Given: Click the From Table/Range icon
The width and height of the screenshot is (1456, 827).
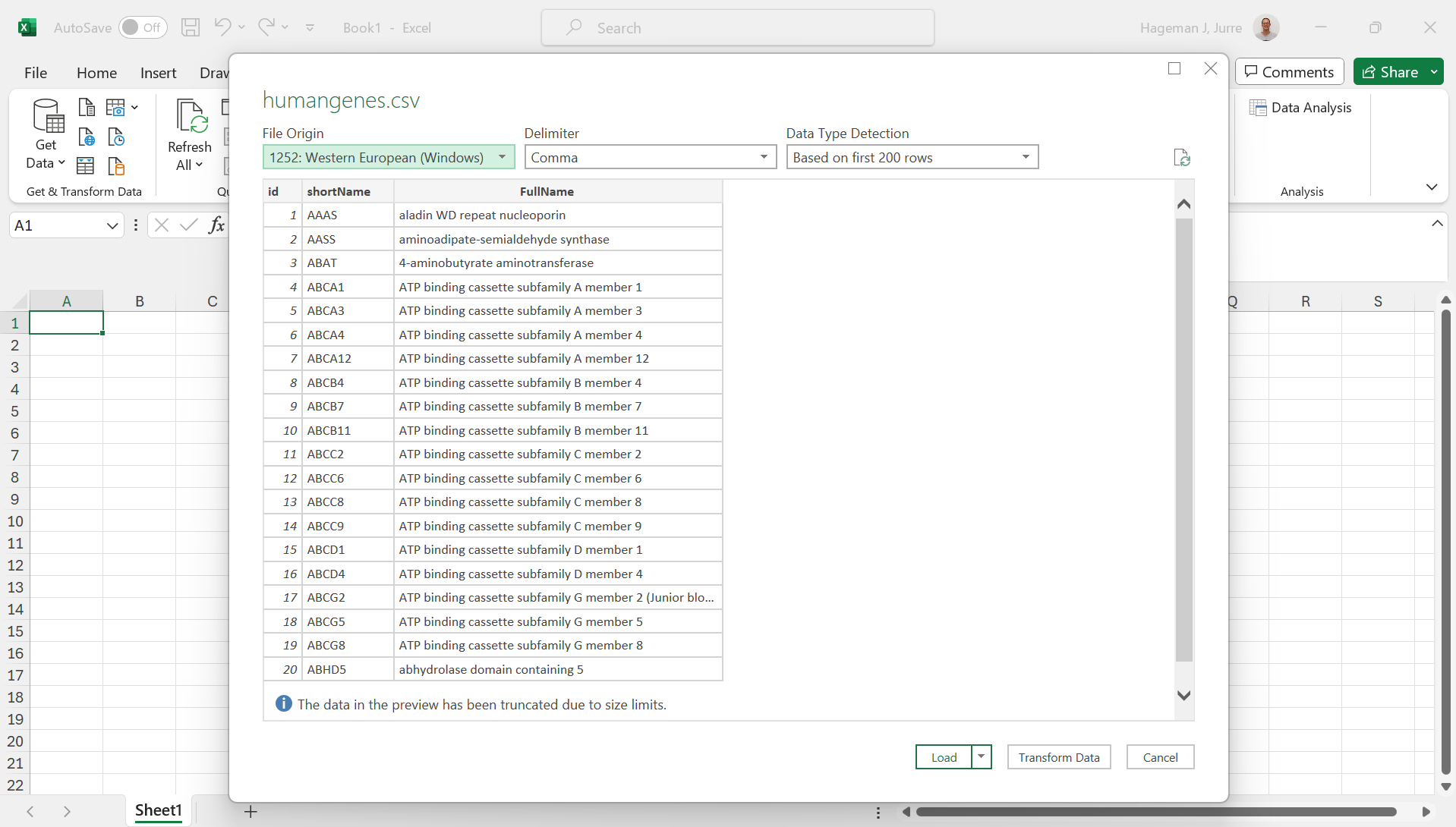Looking at the screenshot, I should click(86, 166).
